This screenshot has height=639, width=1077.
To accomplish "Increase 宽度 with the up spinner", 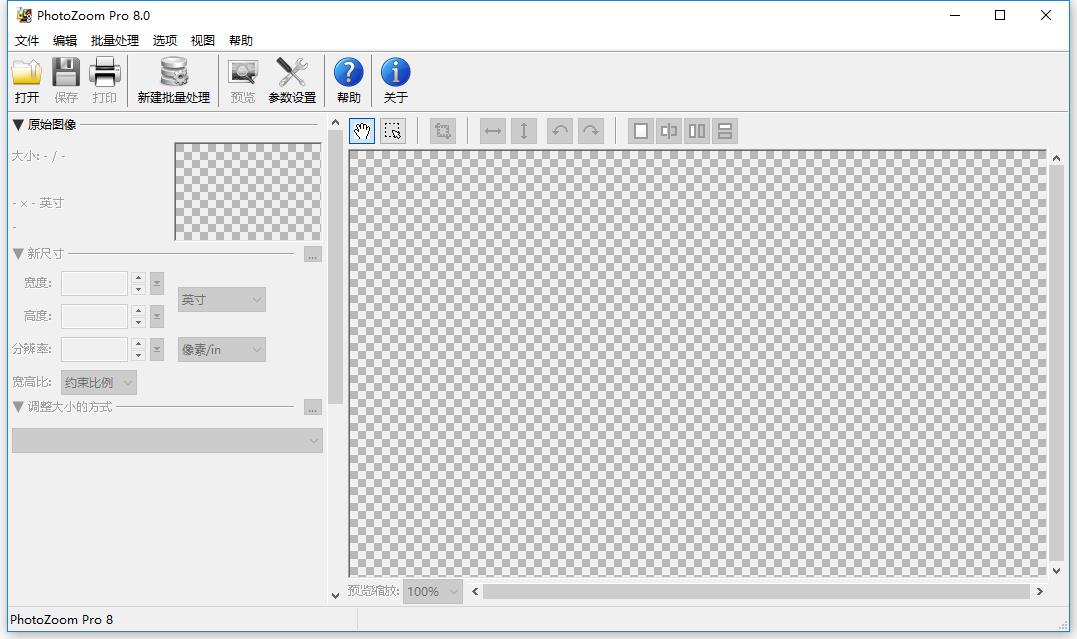I will [138, 278].
